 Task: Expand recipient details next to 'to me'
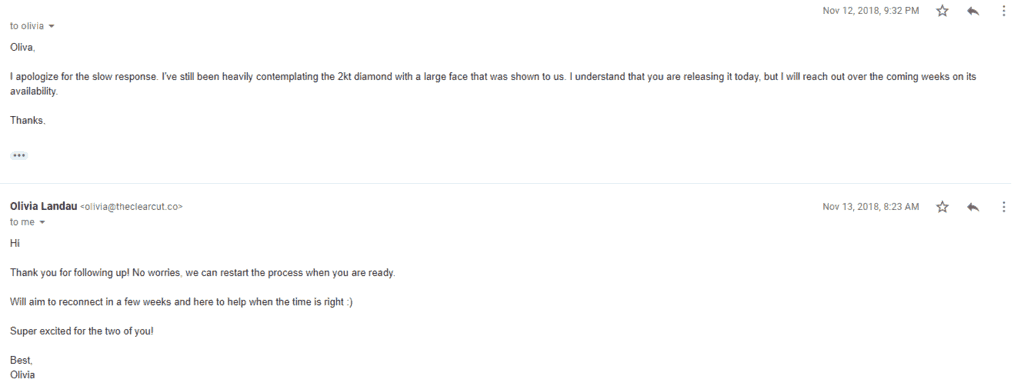coord(42,223)
